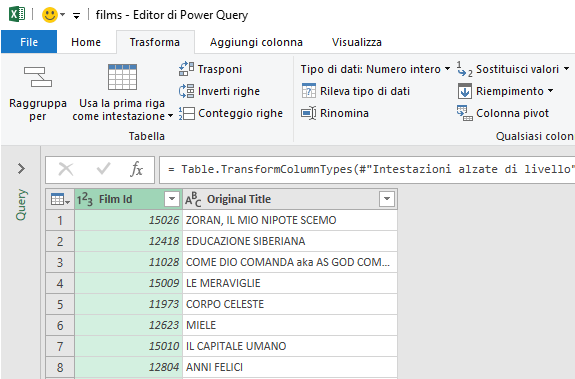Expand the Sostituisci valori dropdown arrow
Image resolution: width=575 pixels, height=379 pixels.
(x=567, y=69)
